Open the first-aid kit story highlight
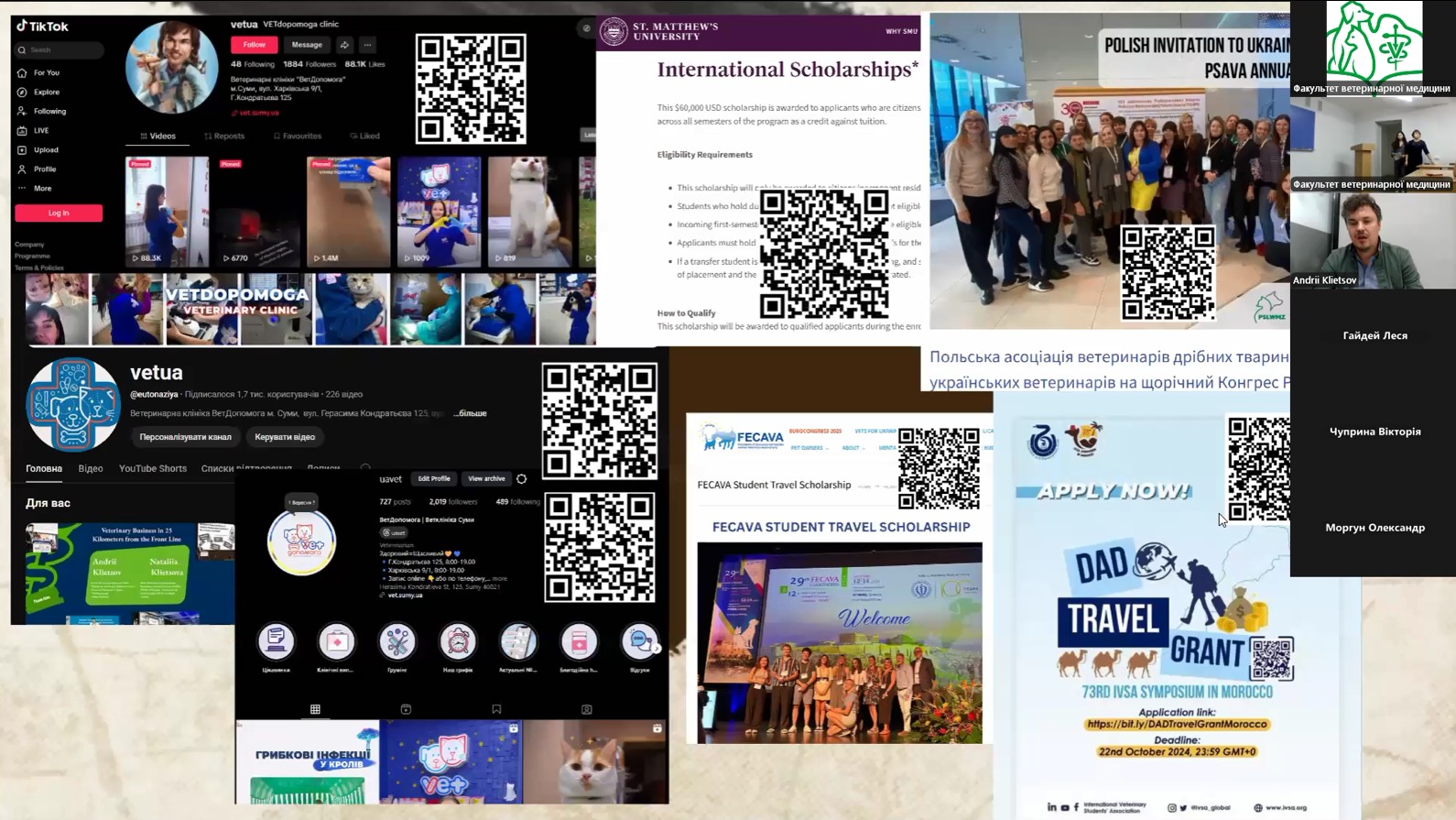The height and width of the screenshot is (820, 1456). click(x=336, y=641)
